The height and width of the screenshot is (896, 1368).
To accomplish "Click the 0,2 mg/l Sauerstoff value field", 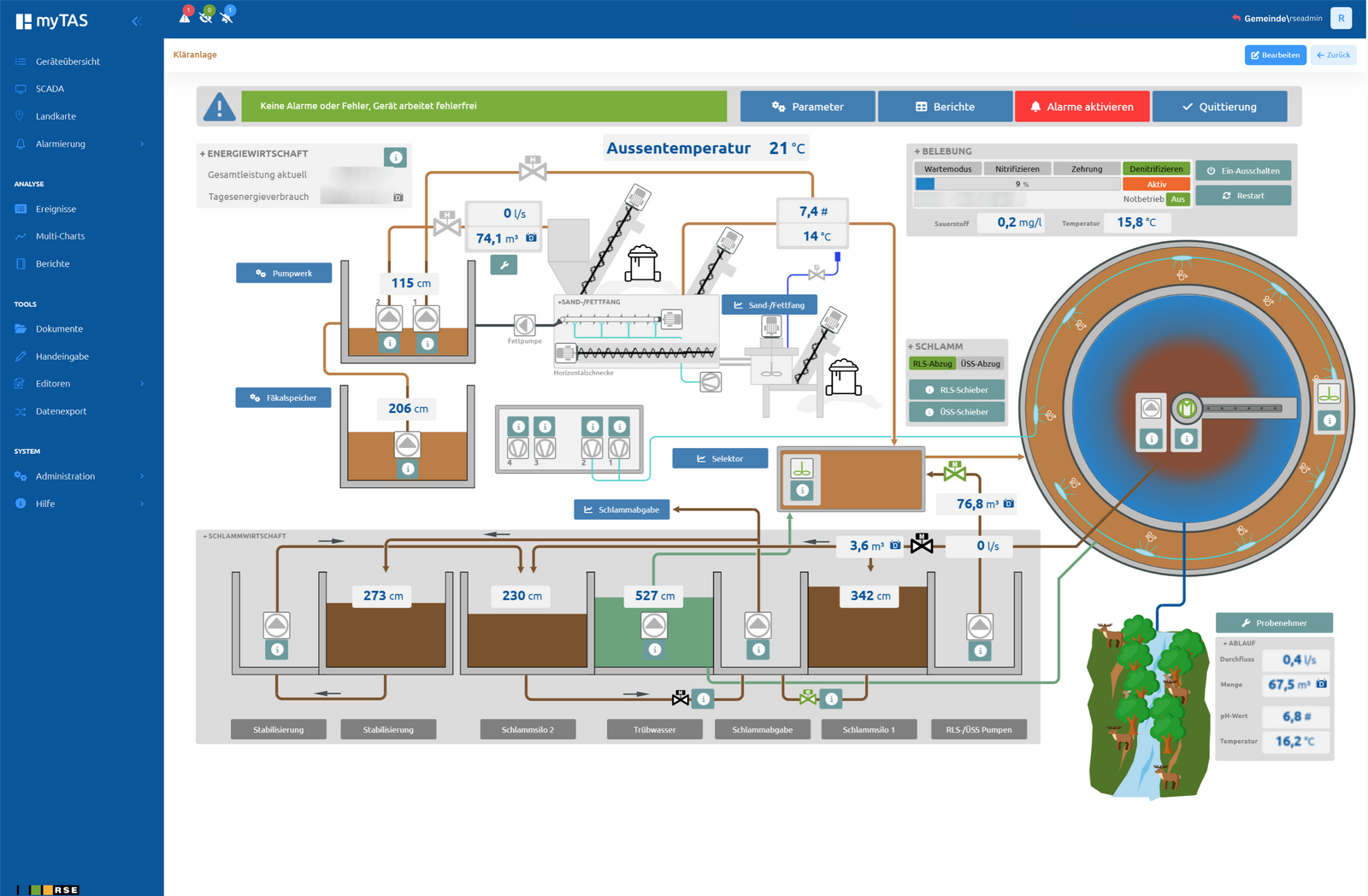I will click(1011, 222).
